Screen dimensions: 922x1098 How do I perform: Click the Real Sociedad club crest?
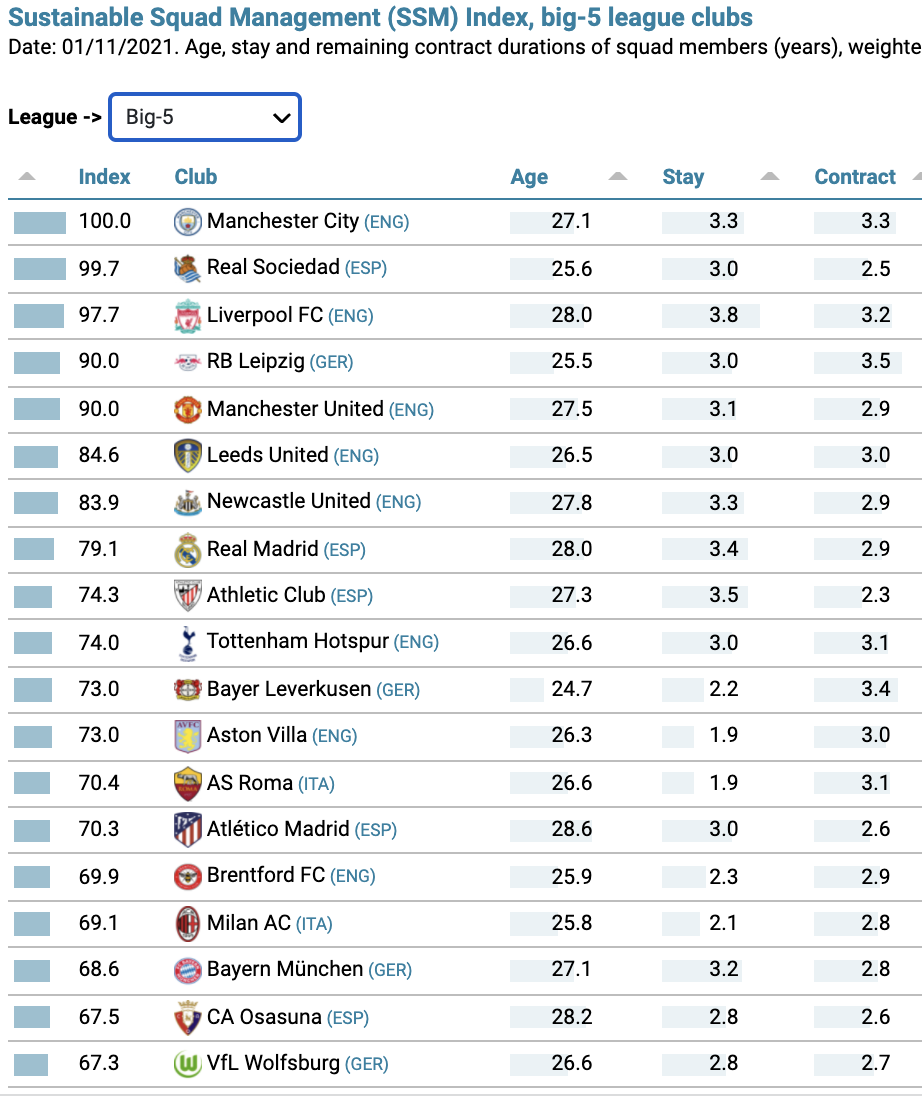coord(188,268)
